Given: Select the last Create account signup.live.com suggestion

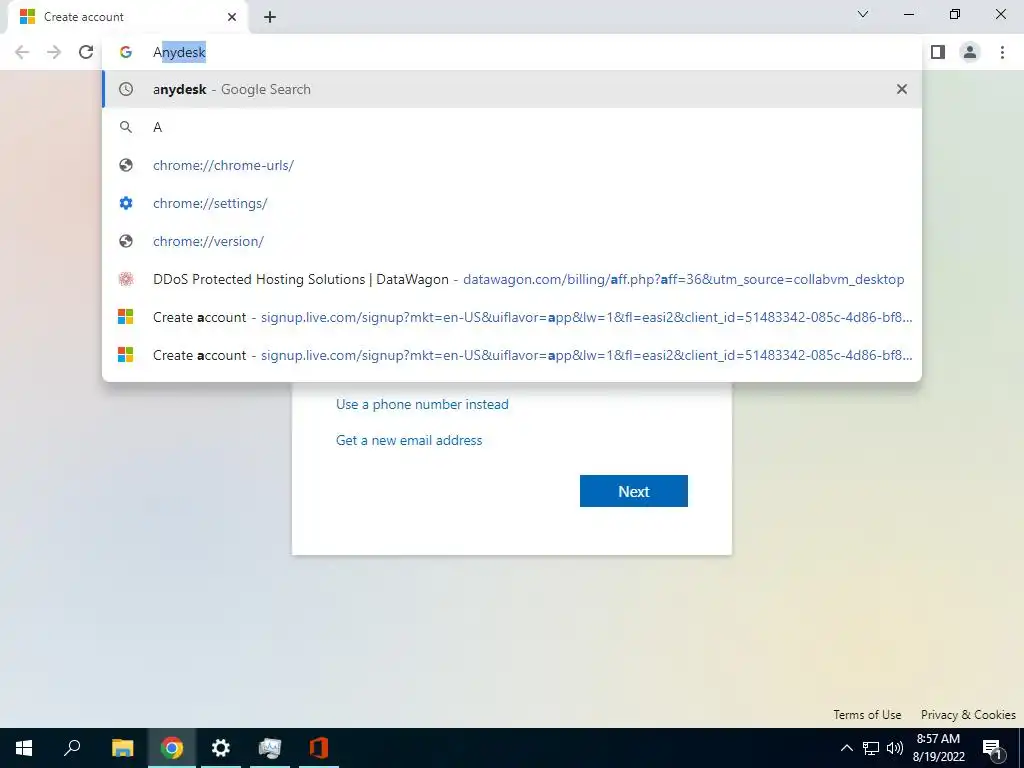Looking at the screenshot, I should pos(512,355).
